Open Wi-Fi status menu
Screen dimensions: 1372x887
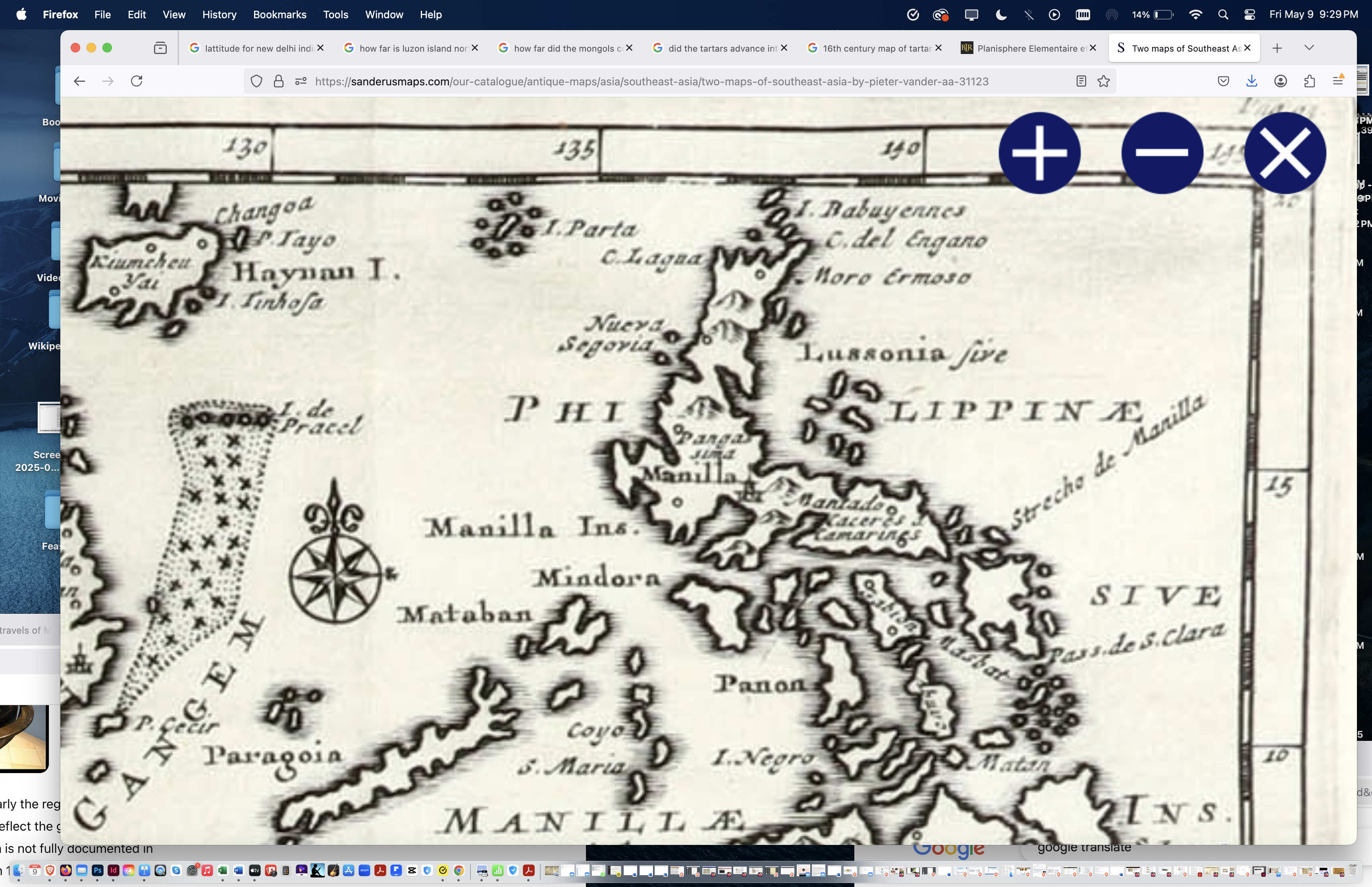[1195, 14]
